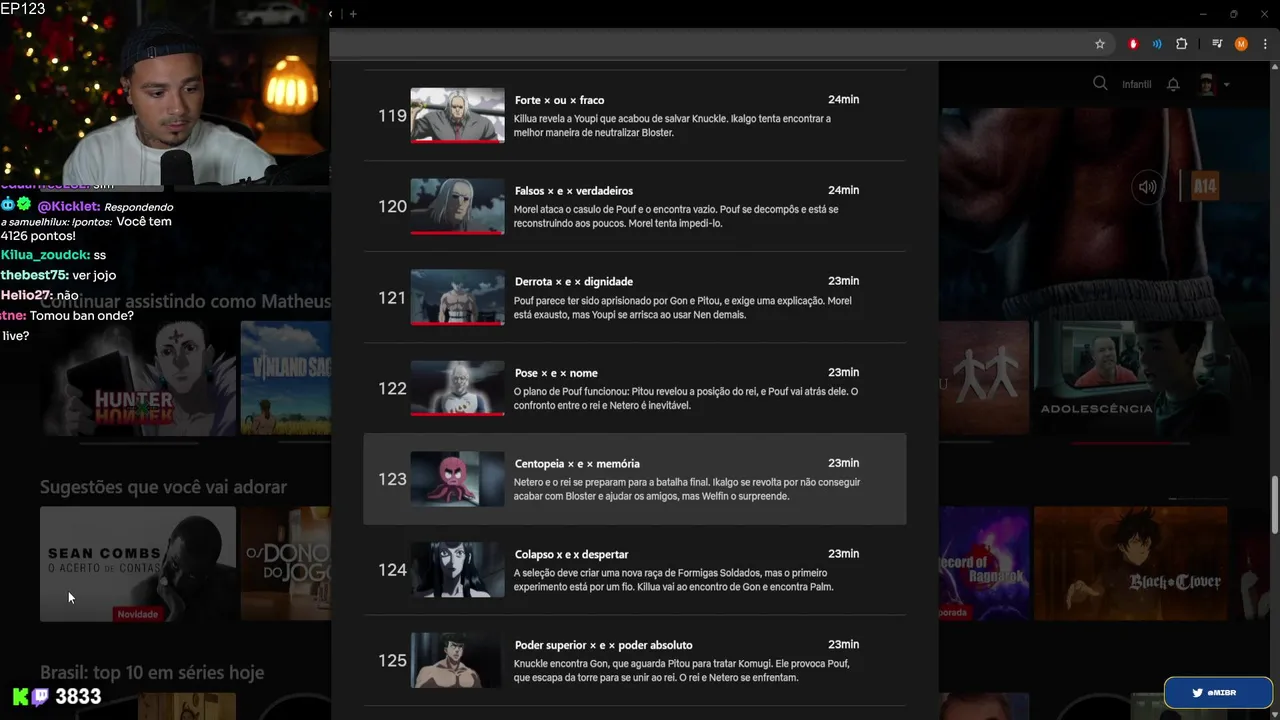Select the title Colapso x e x despertar

point(571,555)
